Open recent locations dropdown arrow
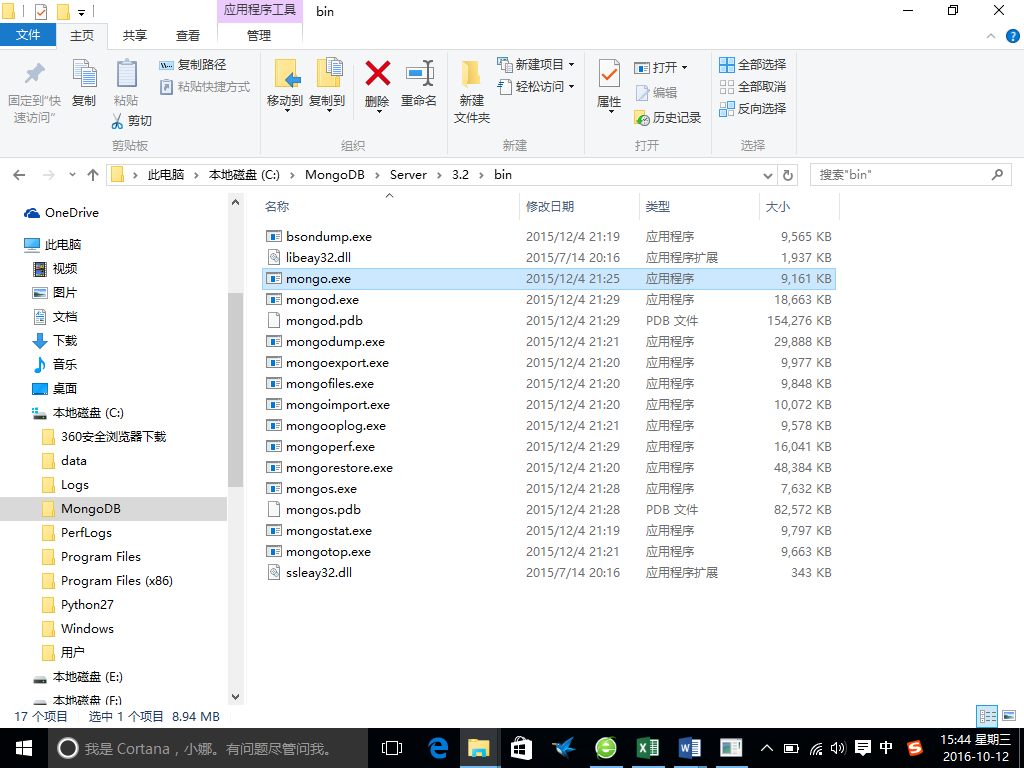 (x=72, y=175)
